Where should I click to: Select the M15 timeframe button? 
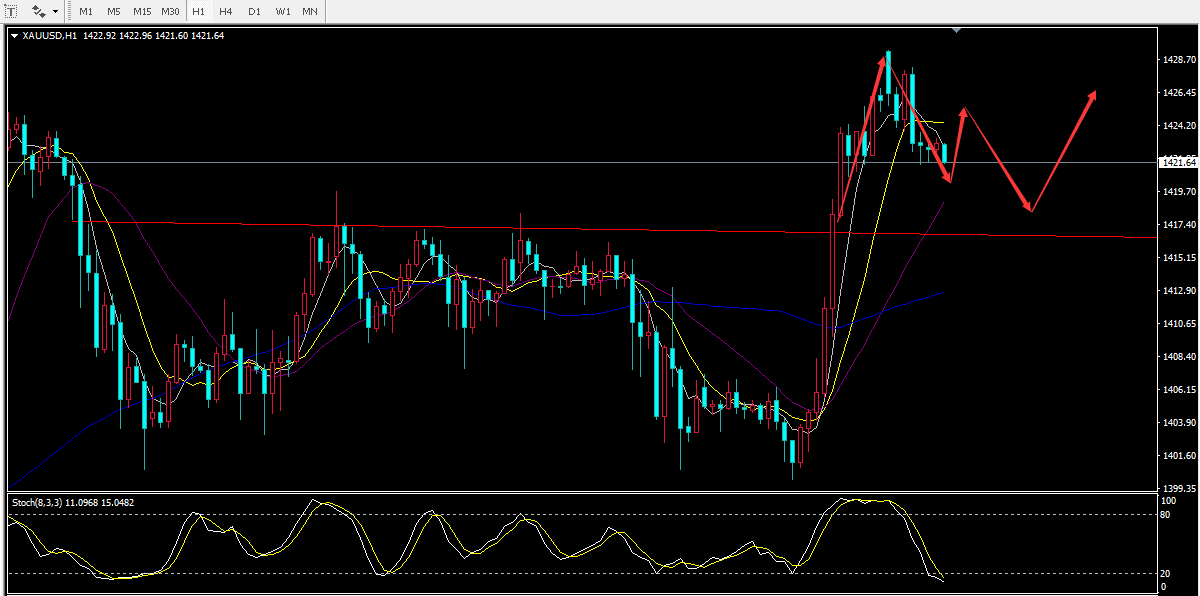tap(142, 12)
